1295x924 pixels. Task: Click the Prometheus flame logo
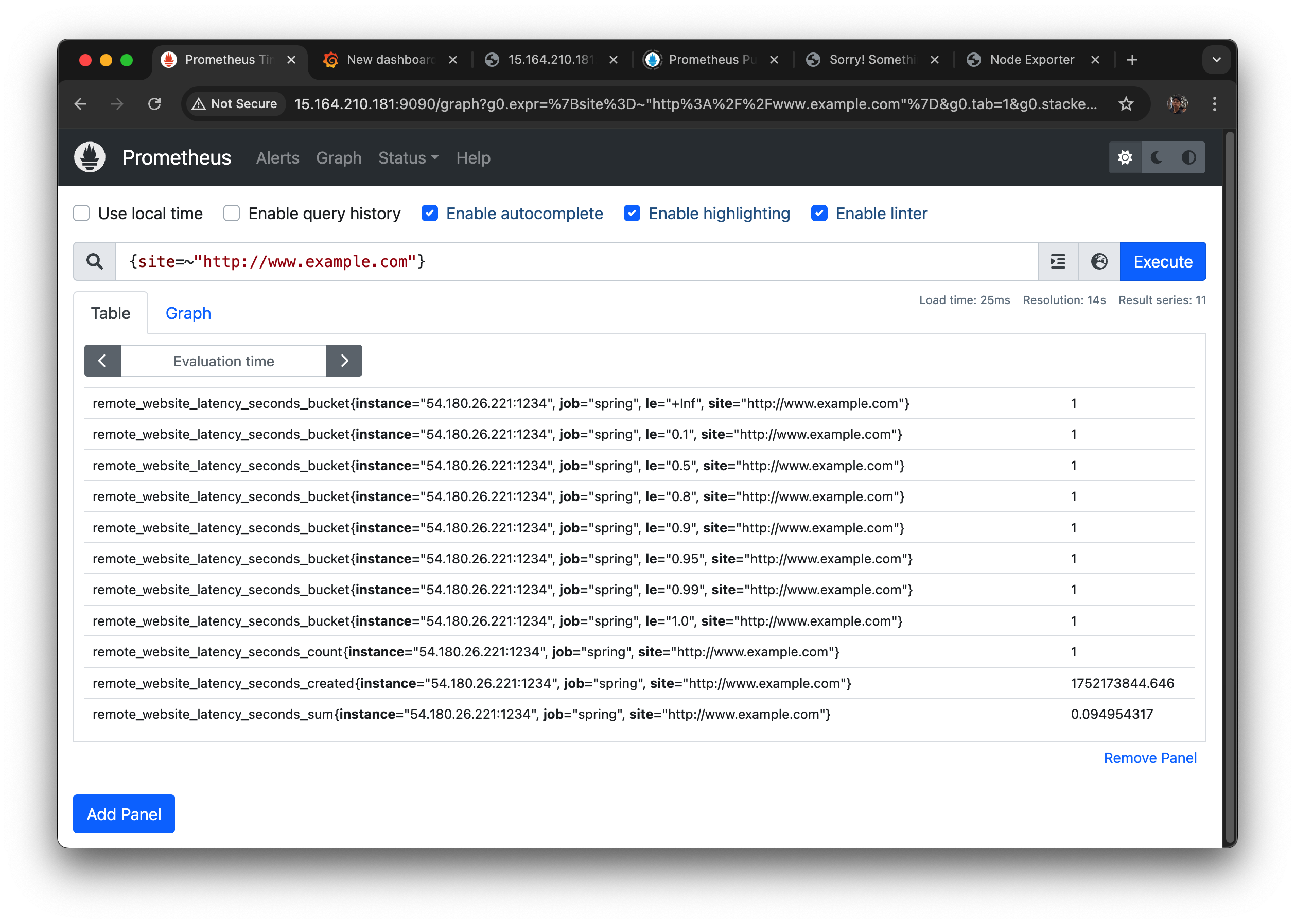tap(90, 157)
